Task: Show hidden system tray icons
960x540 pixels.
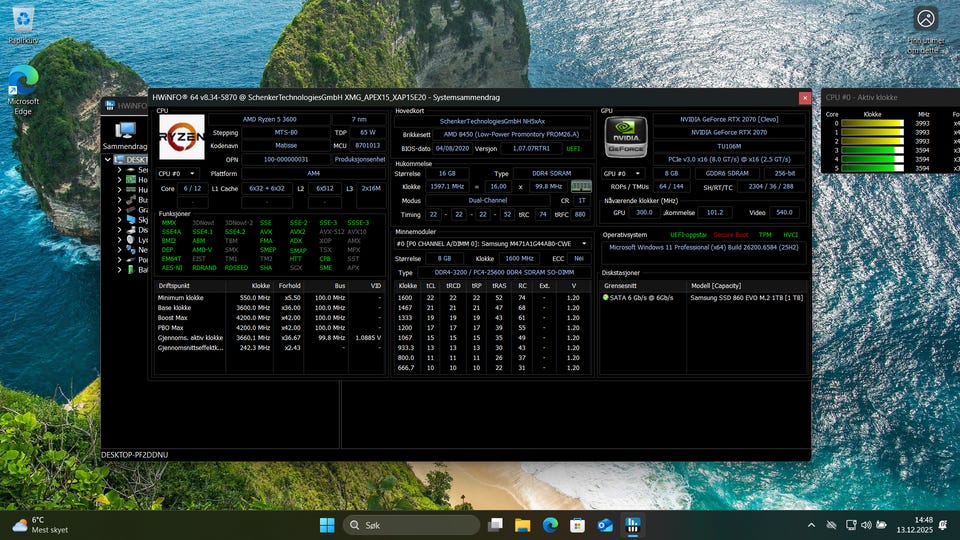Action: pyautogui.click(x=811, y=525)
